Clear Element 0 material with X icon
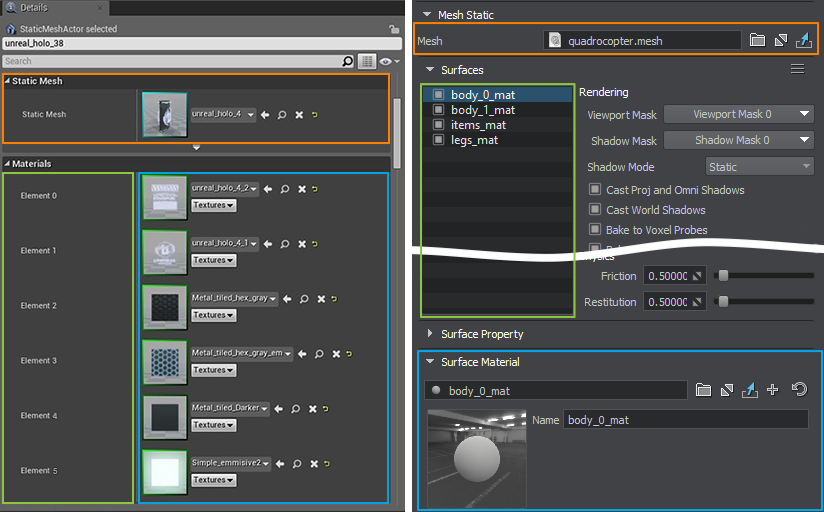This screenshot has height=512, width=824. coord(301,188)
